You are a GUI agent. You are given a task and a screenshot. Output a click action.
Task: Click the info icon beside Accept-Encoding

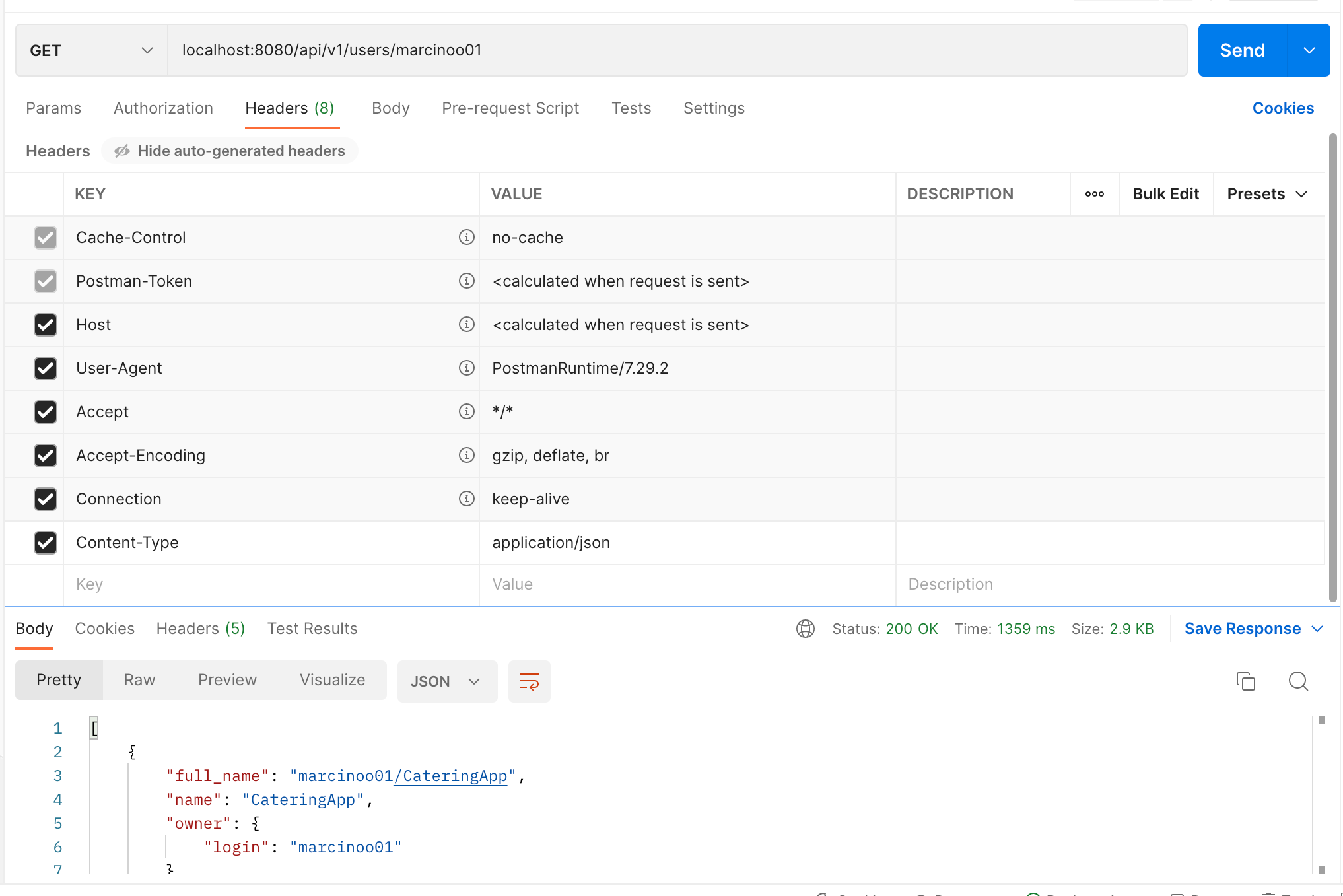467,455
